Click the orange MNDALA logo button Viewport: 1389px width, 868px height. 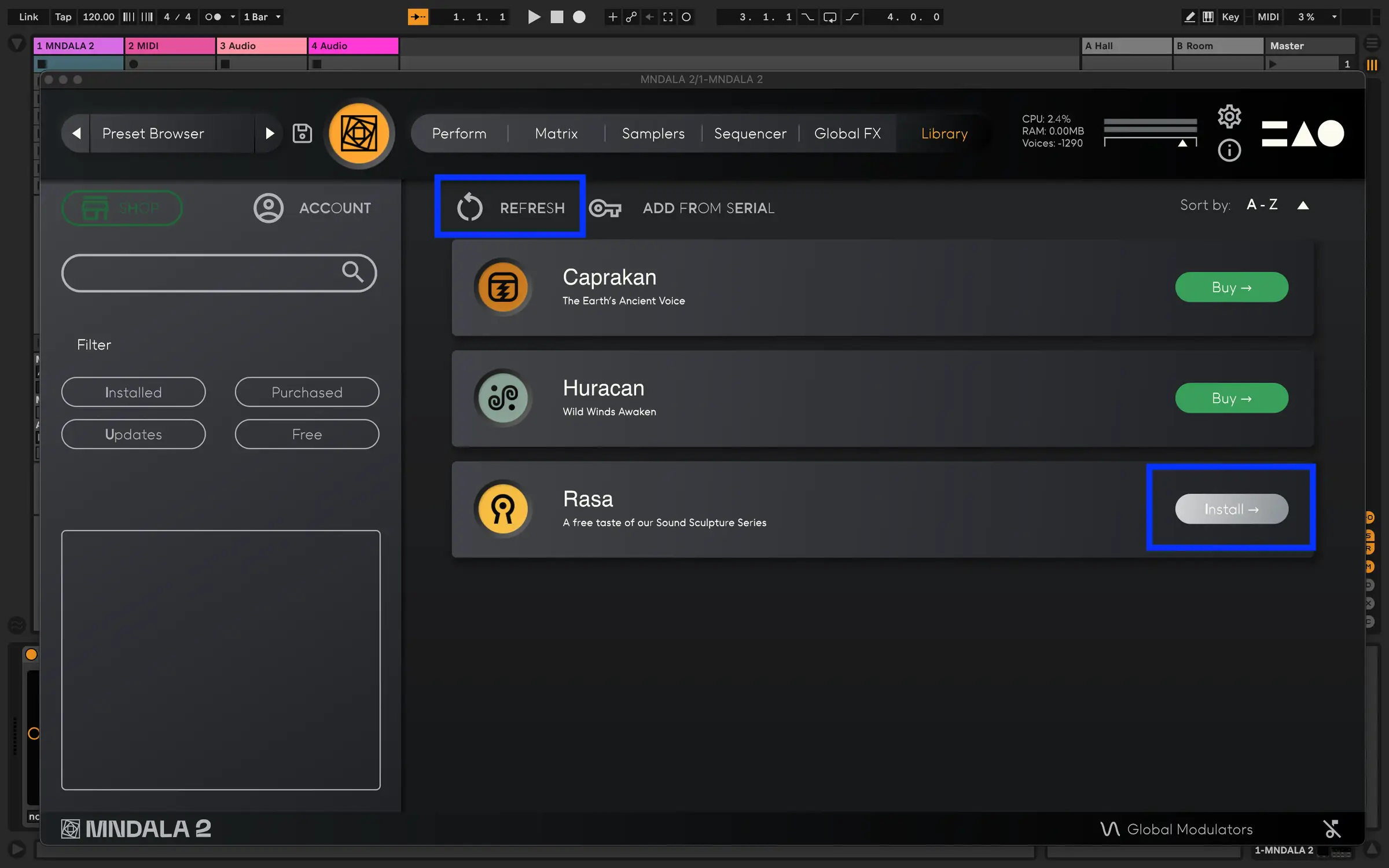click(359, 134)
